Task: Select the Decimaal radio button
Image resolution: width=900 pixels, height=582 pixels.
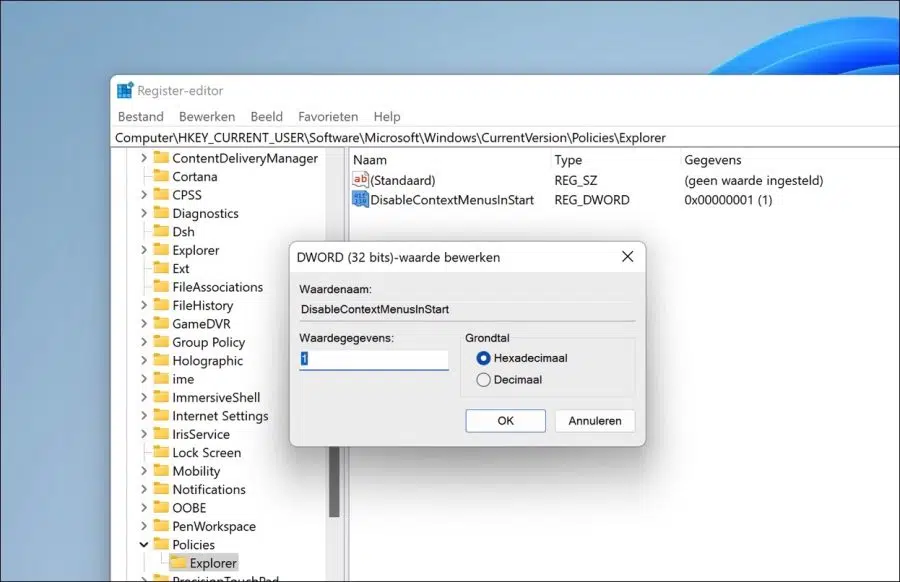Action: point(483,379)
